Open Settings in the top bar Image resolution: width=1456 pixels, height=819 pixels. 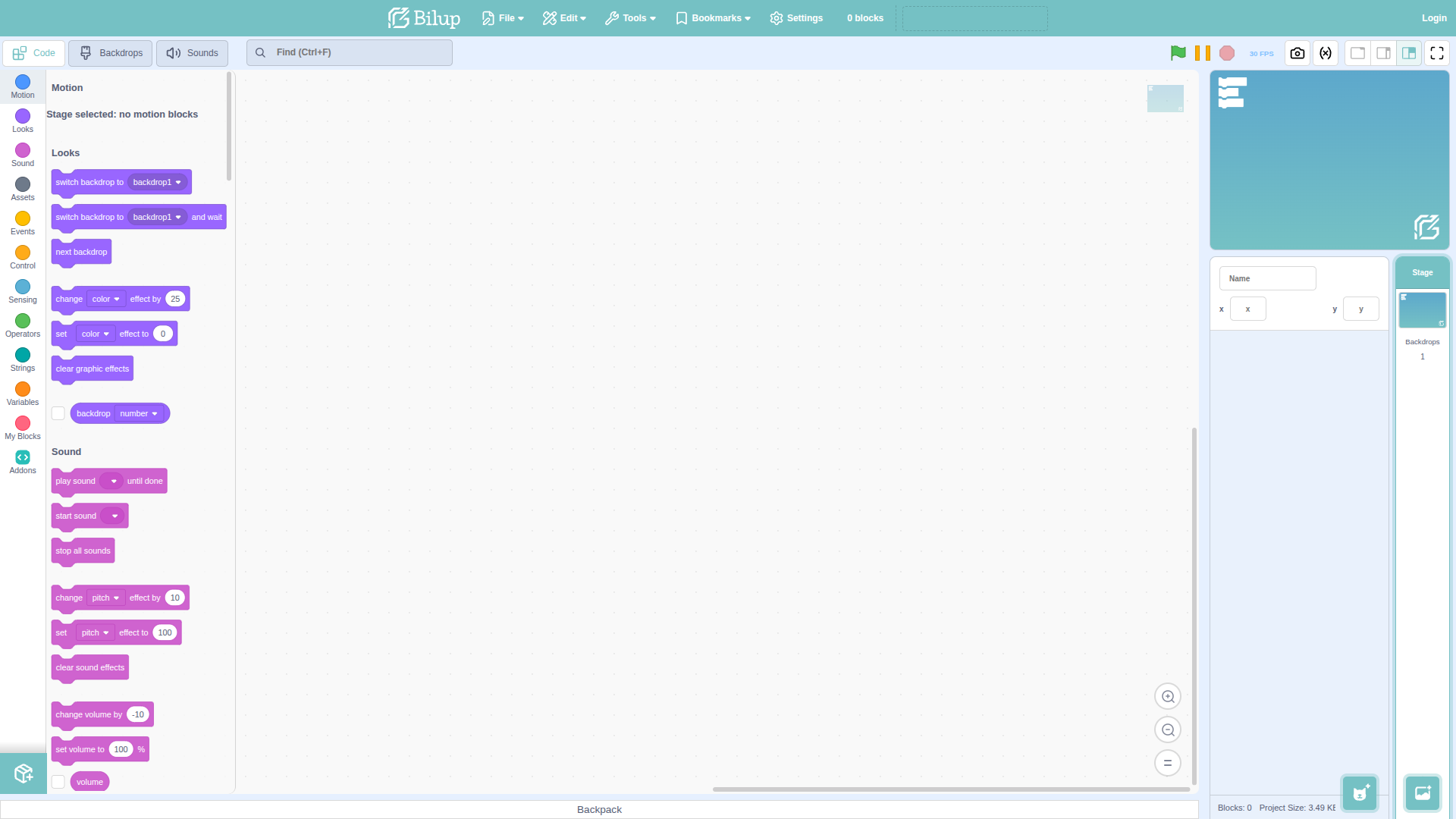pyautogui.click(x=796, y=18)
